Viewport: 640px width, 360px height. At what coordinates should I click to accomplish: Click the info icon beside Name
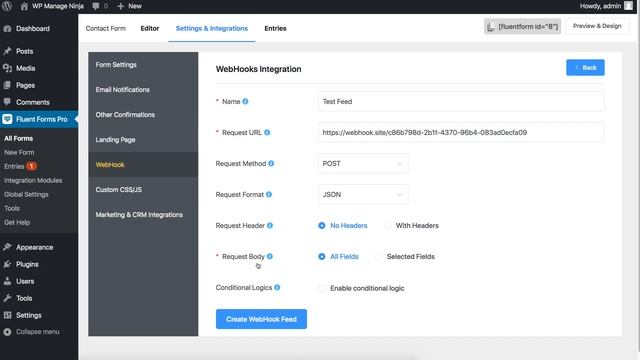click(x=245, y=101)
